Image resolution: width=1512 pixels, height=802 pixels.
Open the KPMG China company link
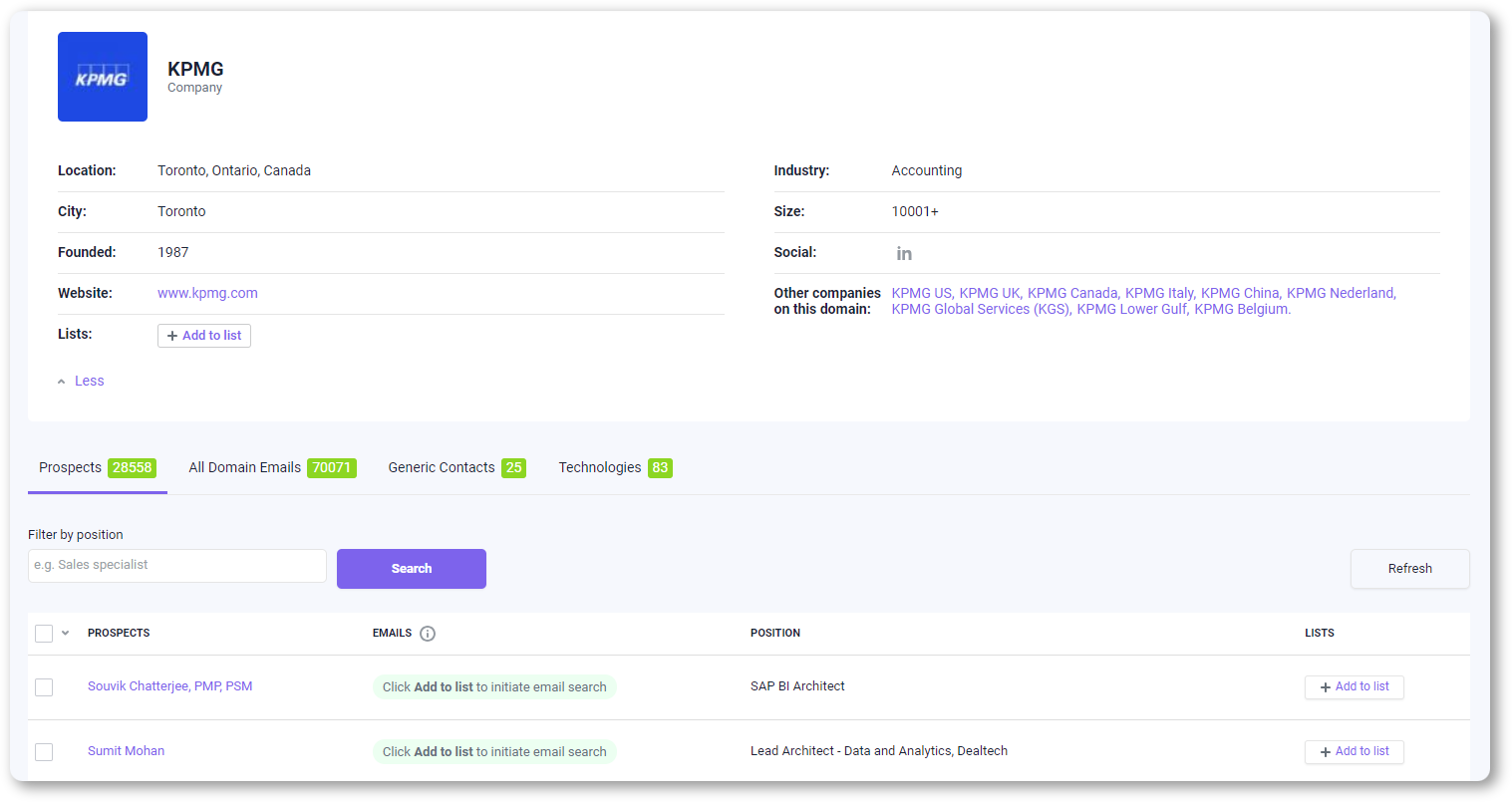[x=1241, y=293]
